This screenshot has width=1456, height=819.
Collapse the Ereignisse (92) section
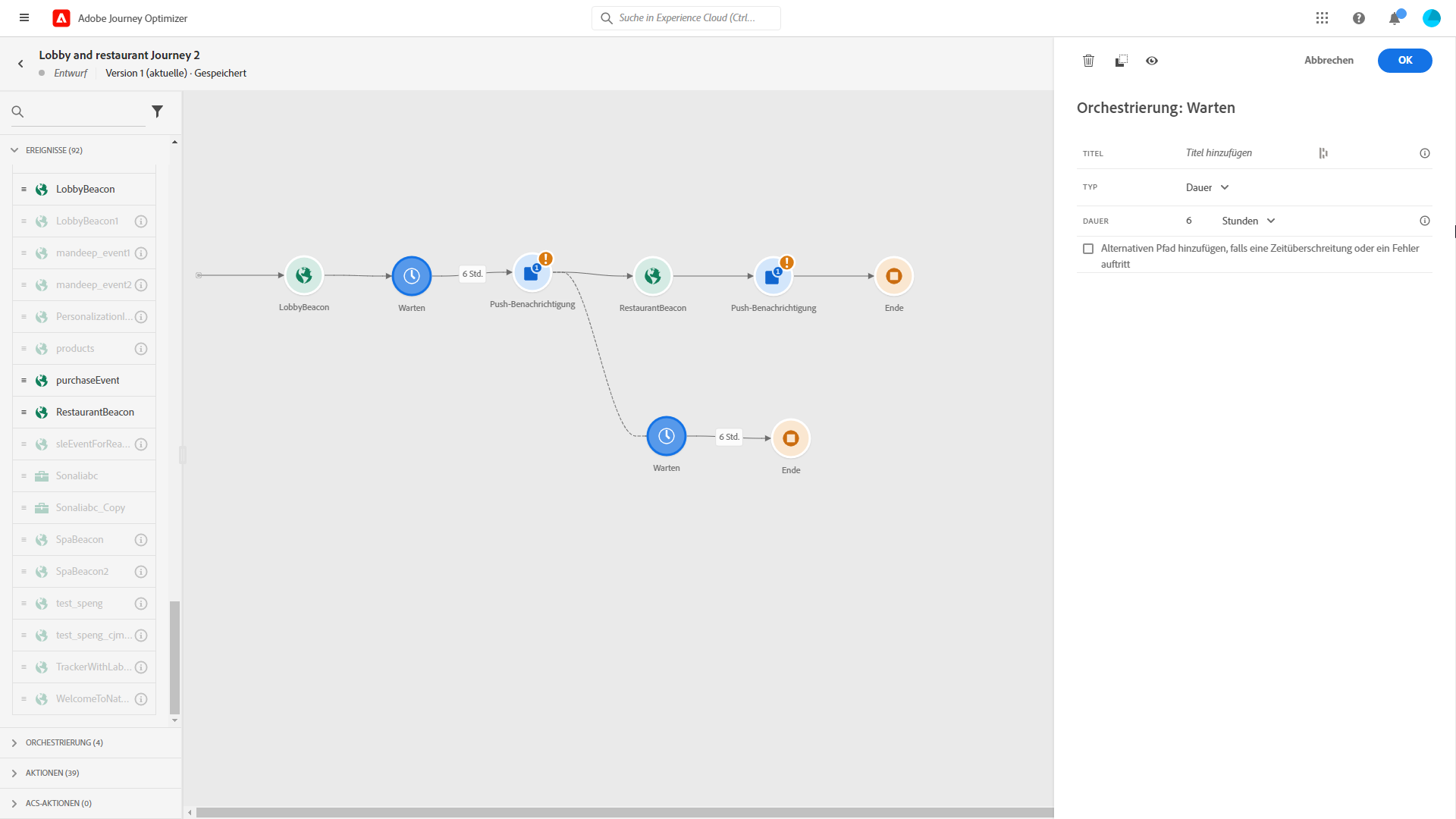coord(53,150)
